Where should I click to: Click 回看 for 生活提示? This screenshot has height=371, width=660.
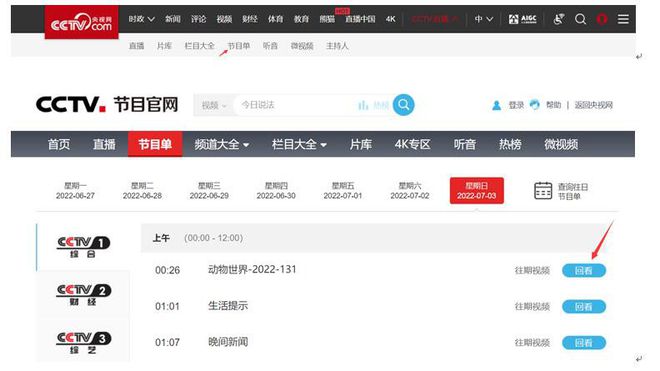click(x=584, y=307)
